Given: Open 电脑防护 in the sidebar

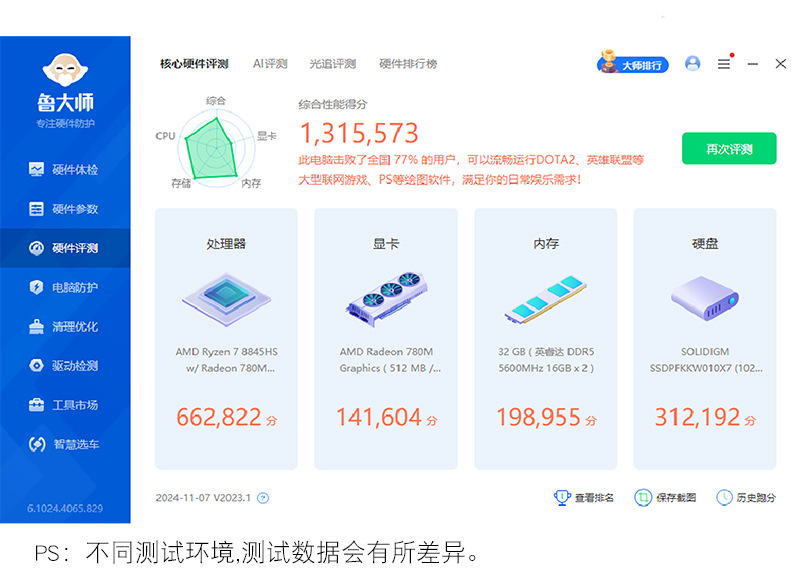Looking at the screenshot, I should click(x=65, y=287).
